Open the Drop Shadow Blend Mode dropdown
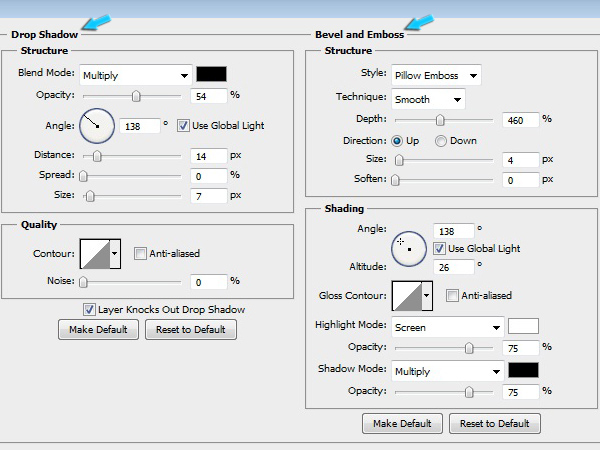This screenshot has width=600, height=450. click(135, 75)
